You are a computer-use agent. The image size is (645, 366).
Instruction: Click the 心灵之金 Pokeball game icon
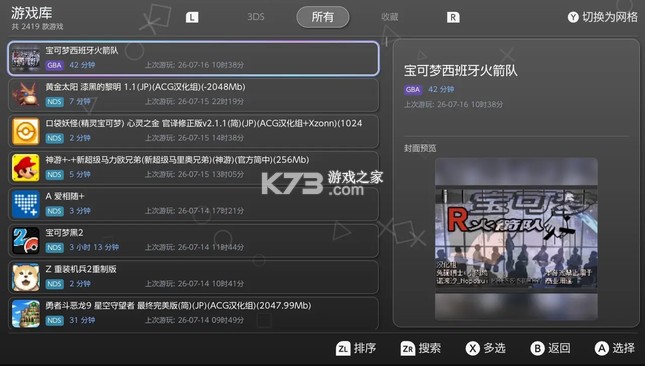point(26,132)
